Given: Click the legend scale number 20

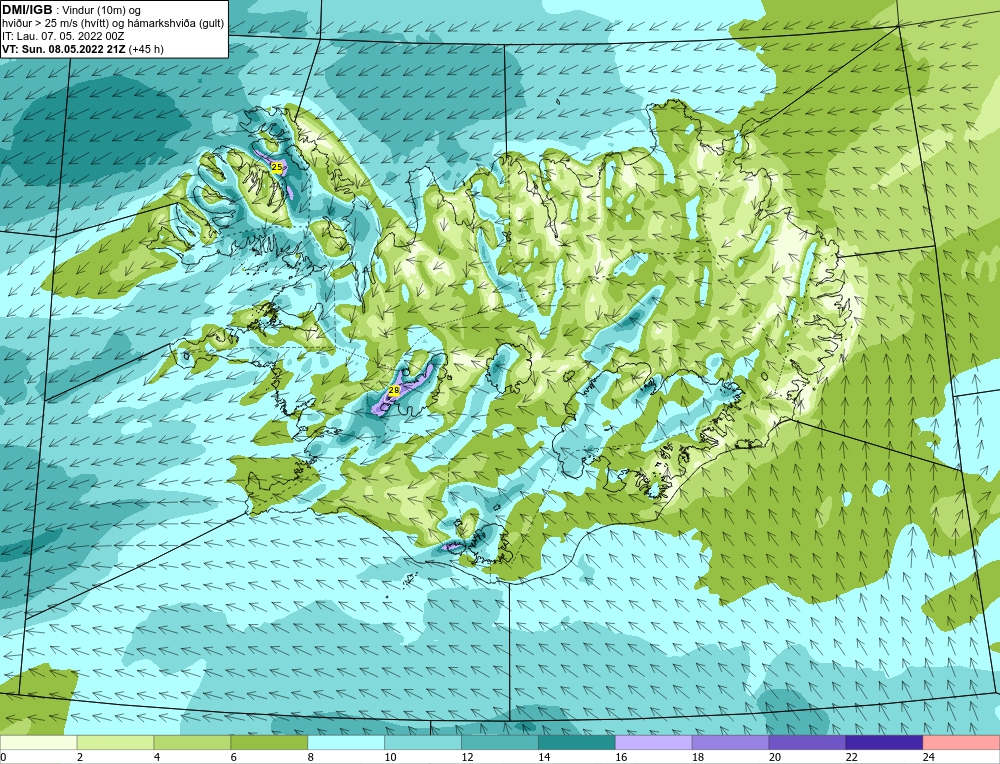Looking at the screenshot, I should coord(774,757).
